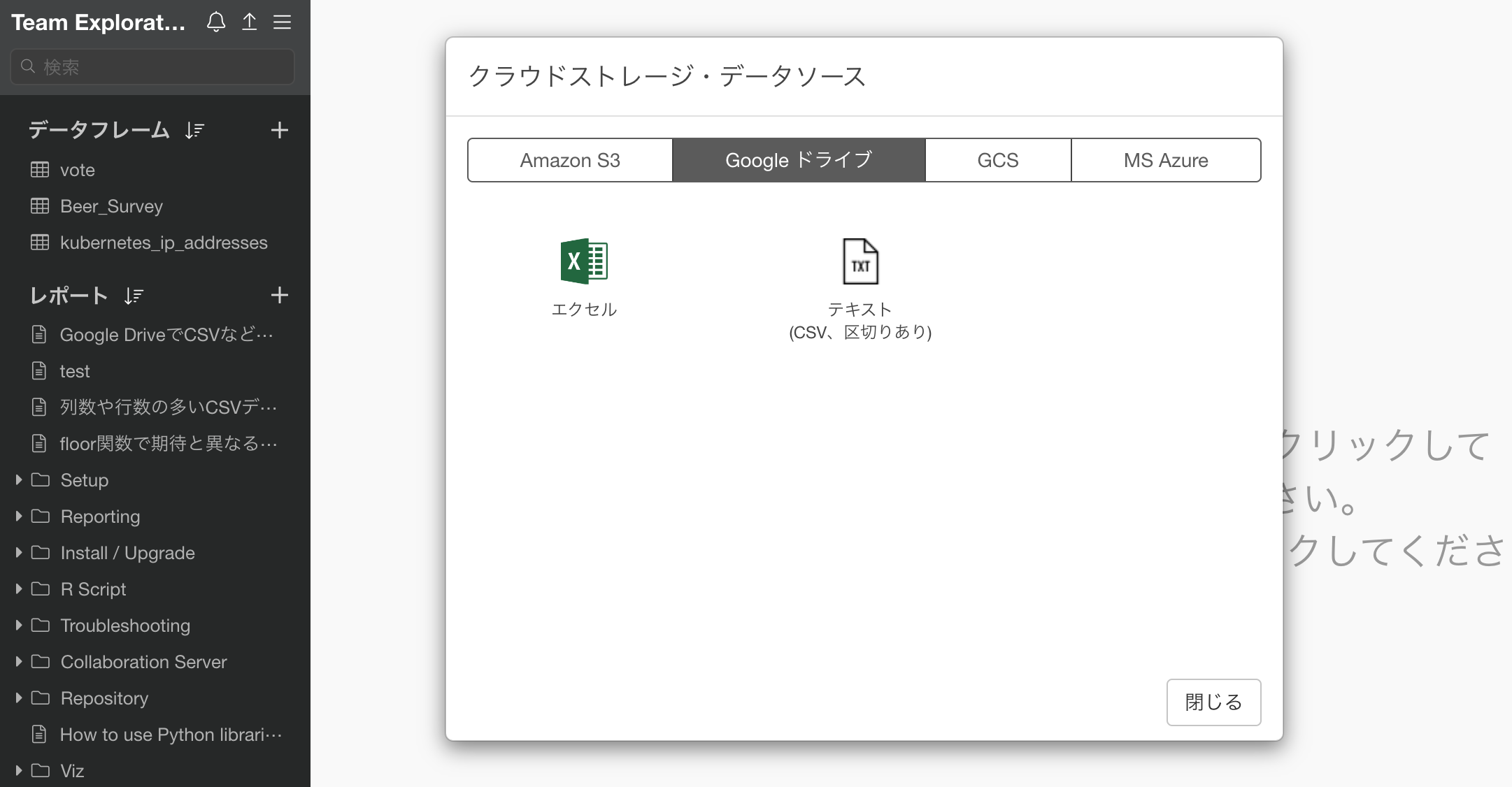Expand the Setup folder
Viewport: 1512px width, 787px height.
[19, 479]
